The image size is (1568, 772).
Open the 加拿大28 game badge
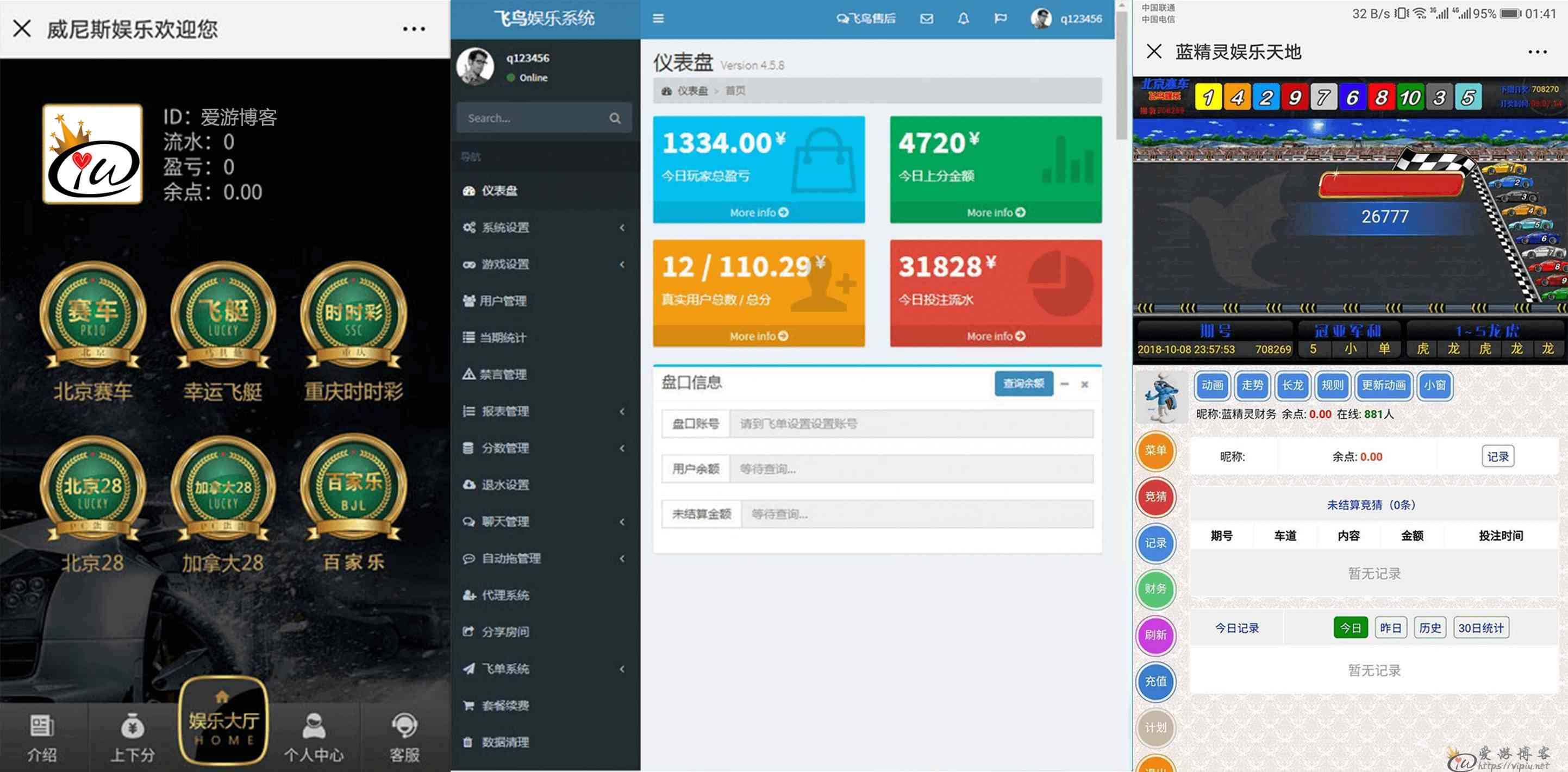(223, 488)
